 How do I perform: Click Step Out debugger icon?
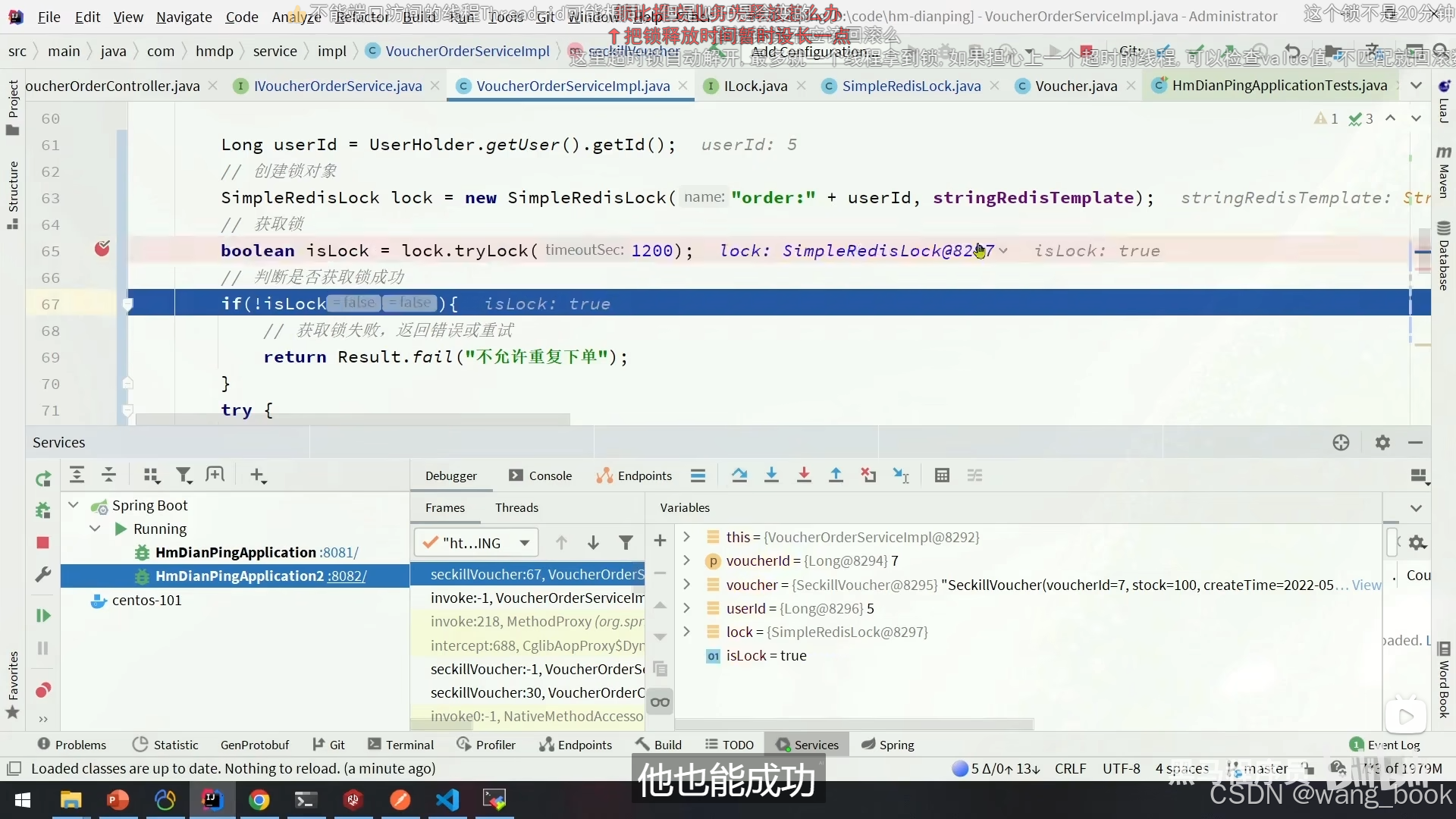coord(836,475)
